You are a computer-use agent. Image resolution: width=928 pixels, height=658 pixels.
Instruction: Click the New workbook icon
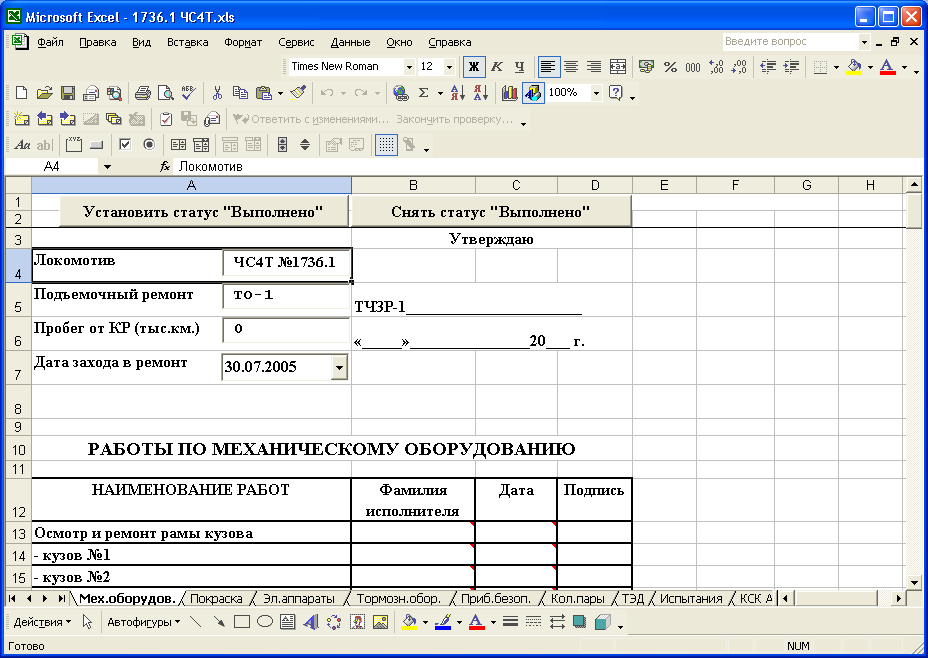21,93
